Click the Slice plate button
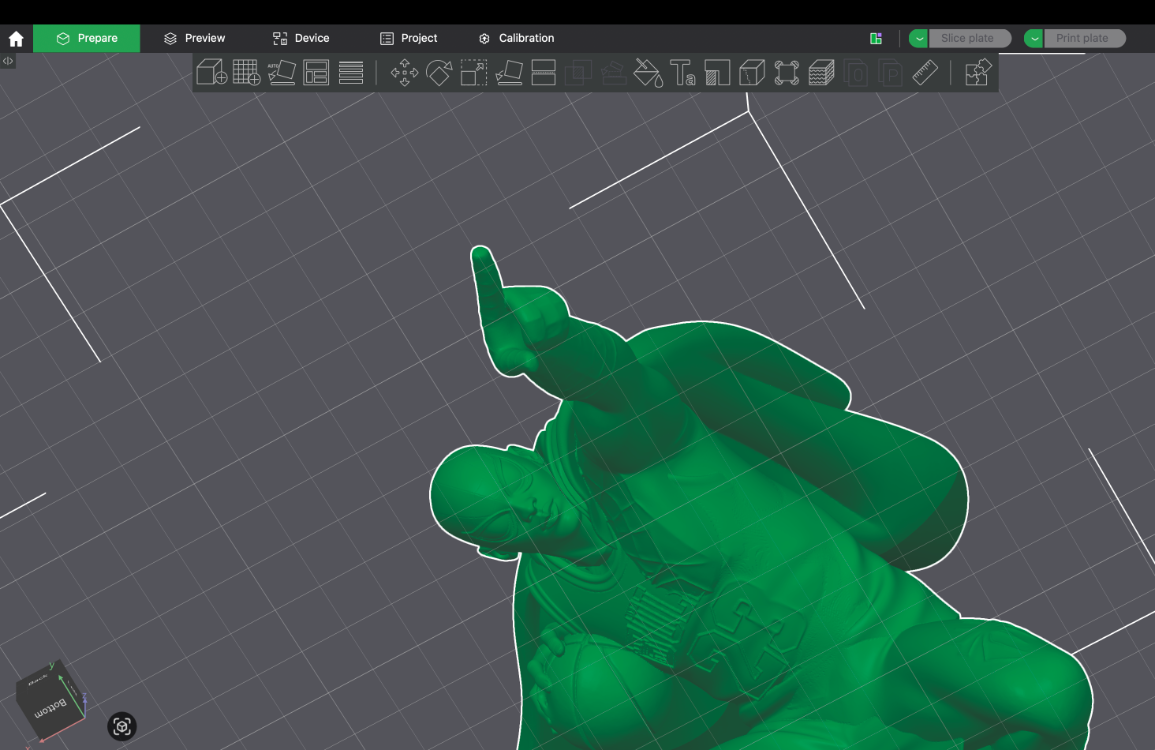The height and width of the screenshot is (750, 1155). 969,38
